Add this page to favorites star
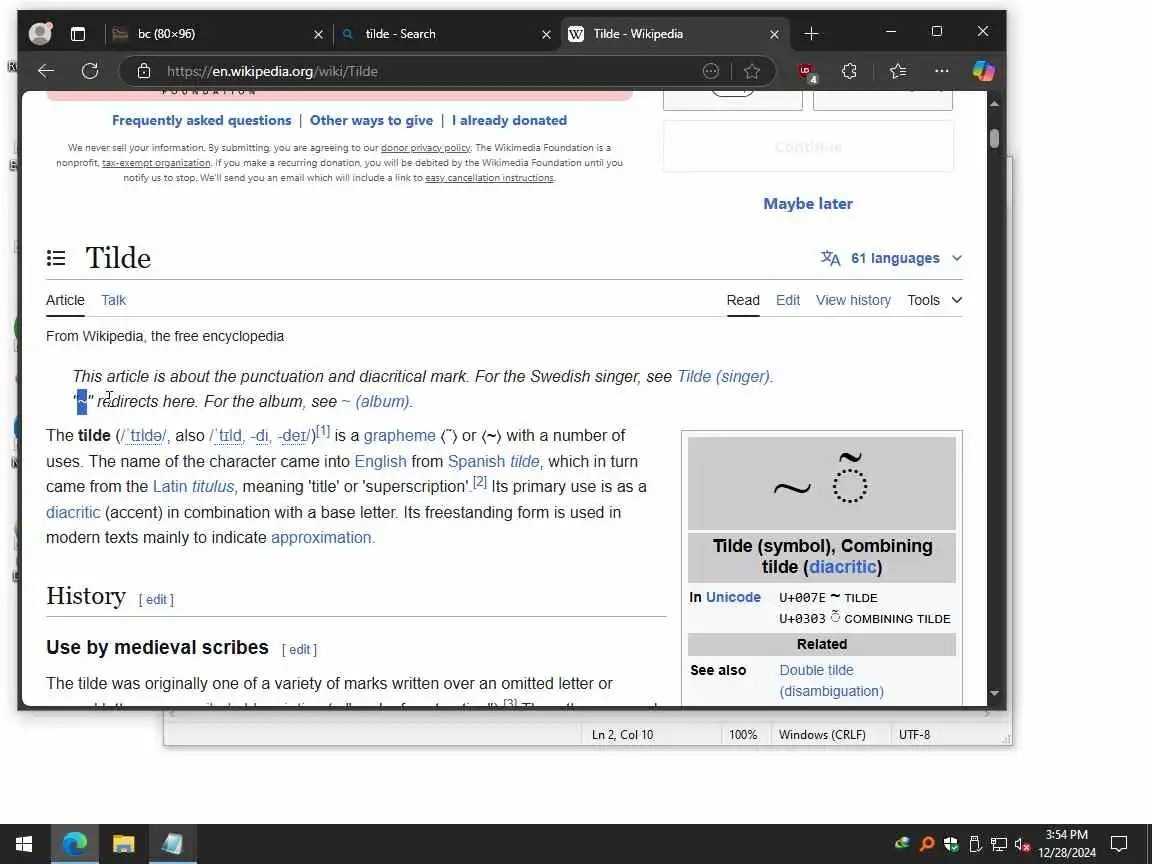The width and height of the screenshot is (1152, 864). 752,71
